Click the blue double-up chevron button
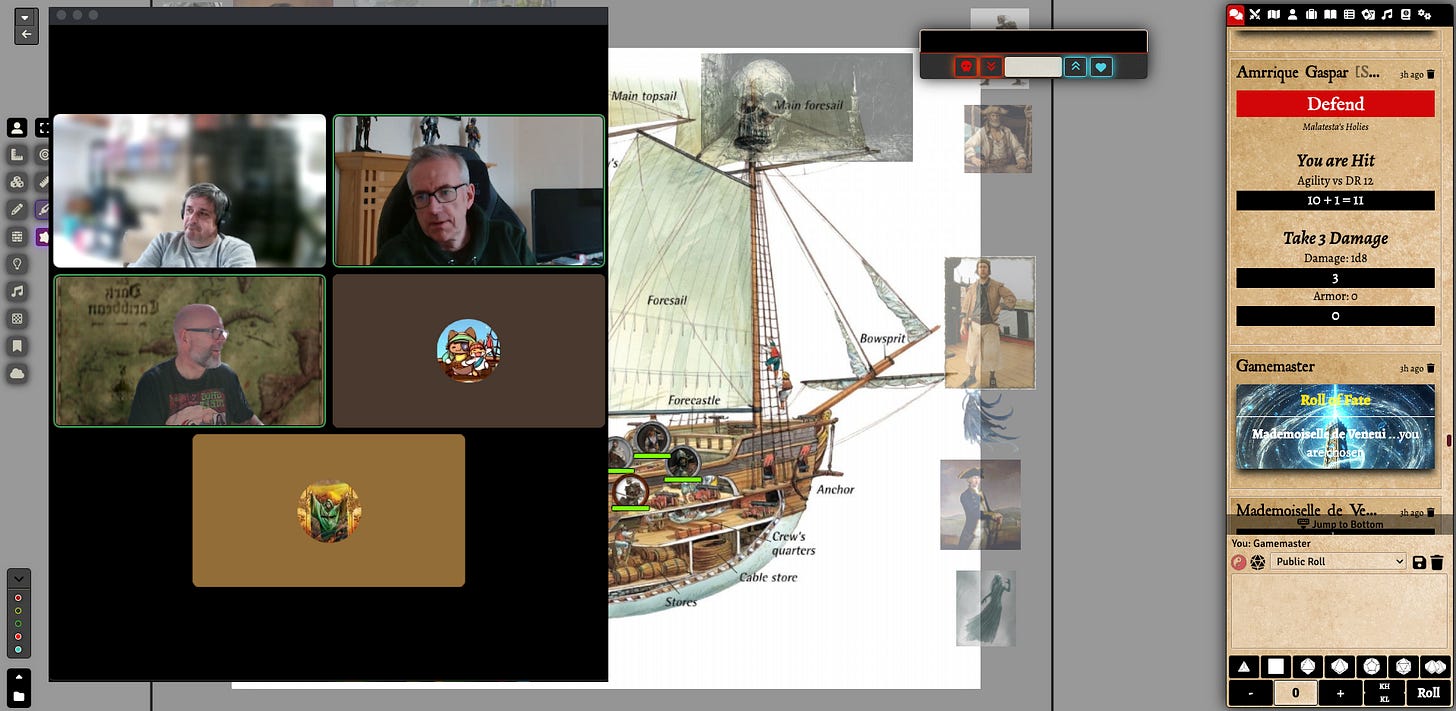The image size is (1456, 711). point(1076,67)
